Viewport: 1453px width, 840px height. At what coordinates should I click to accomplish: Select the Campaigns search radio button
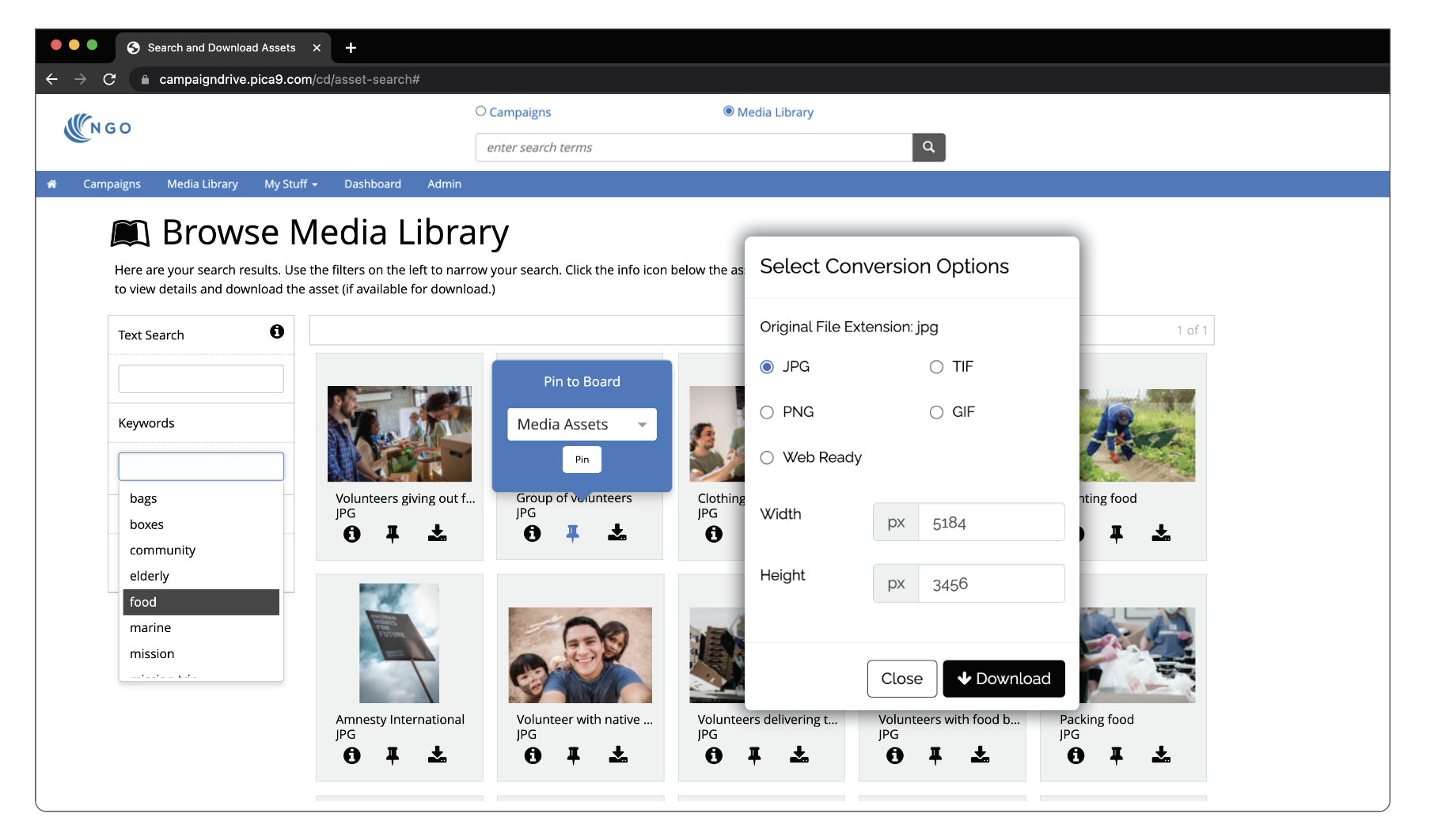click(x=480, y=112)
